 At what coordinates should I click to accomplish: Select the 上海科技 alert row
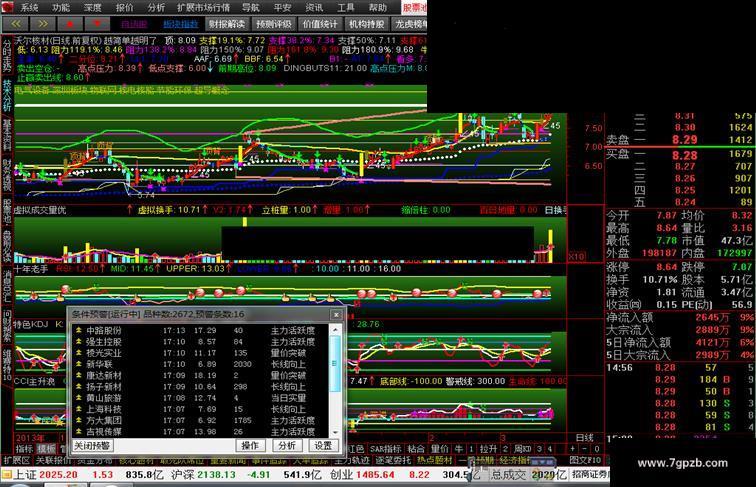[x=201, y=409]
